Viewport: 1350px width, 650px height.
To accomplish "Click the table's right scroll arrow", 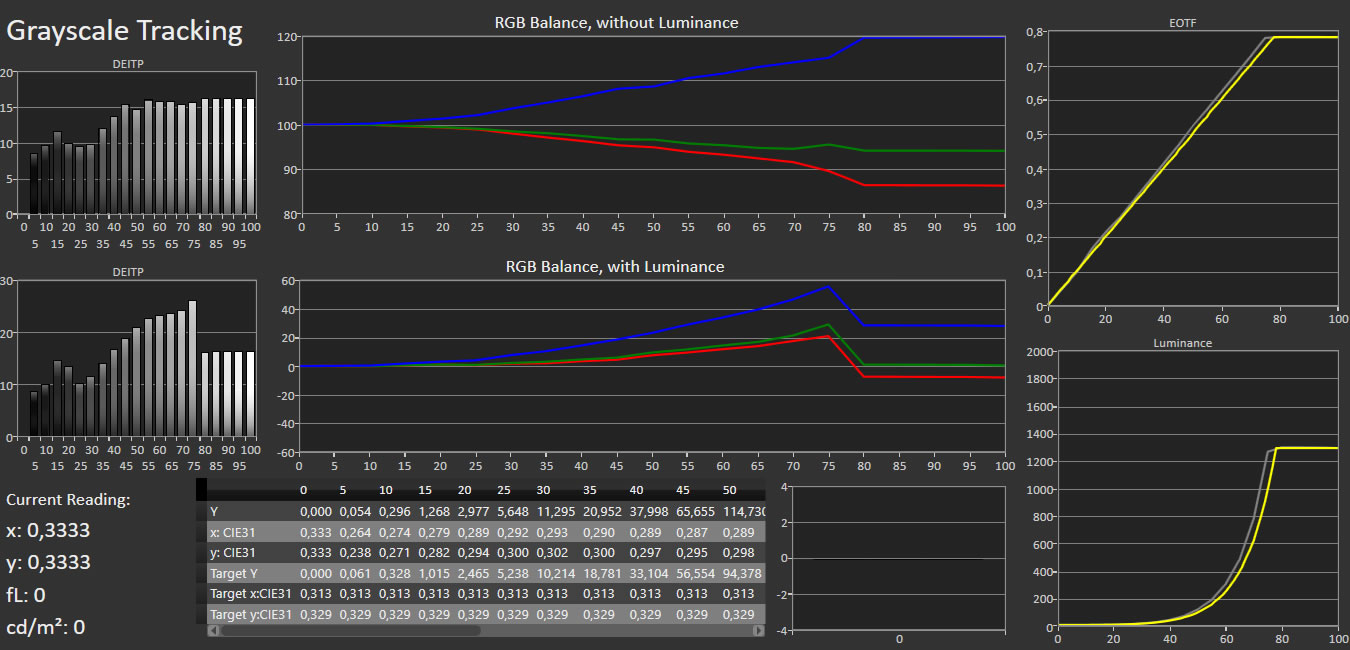I will tap(759, 631).
